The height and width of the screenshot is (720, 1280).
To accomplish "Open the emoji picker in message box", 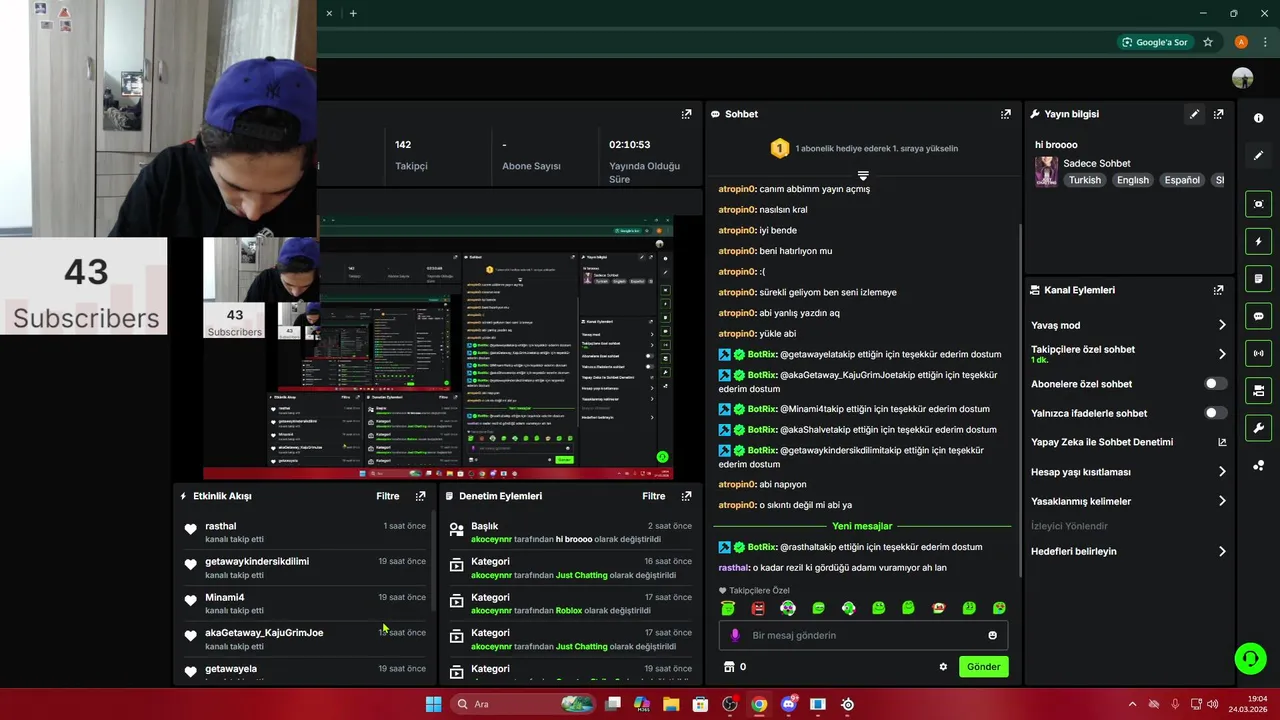I will coord(992,635).
